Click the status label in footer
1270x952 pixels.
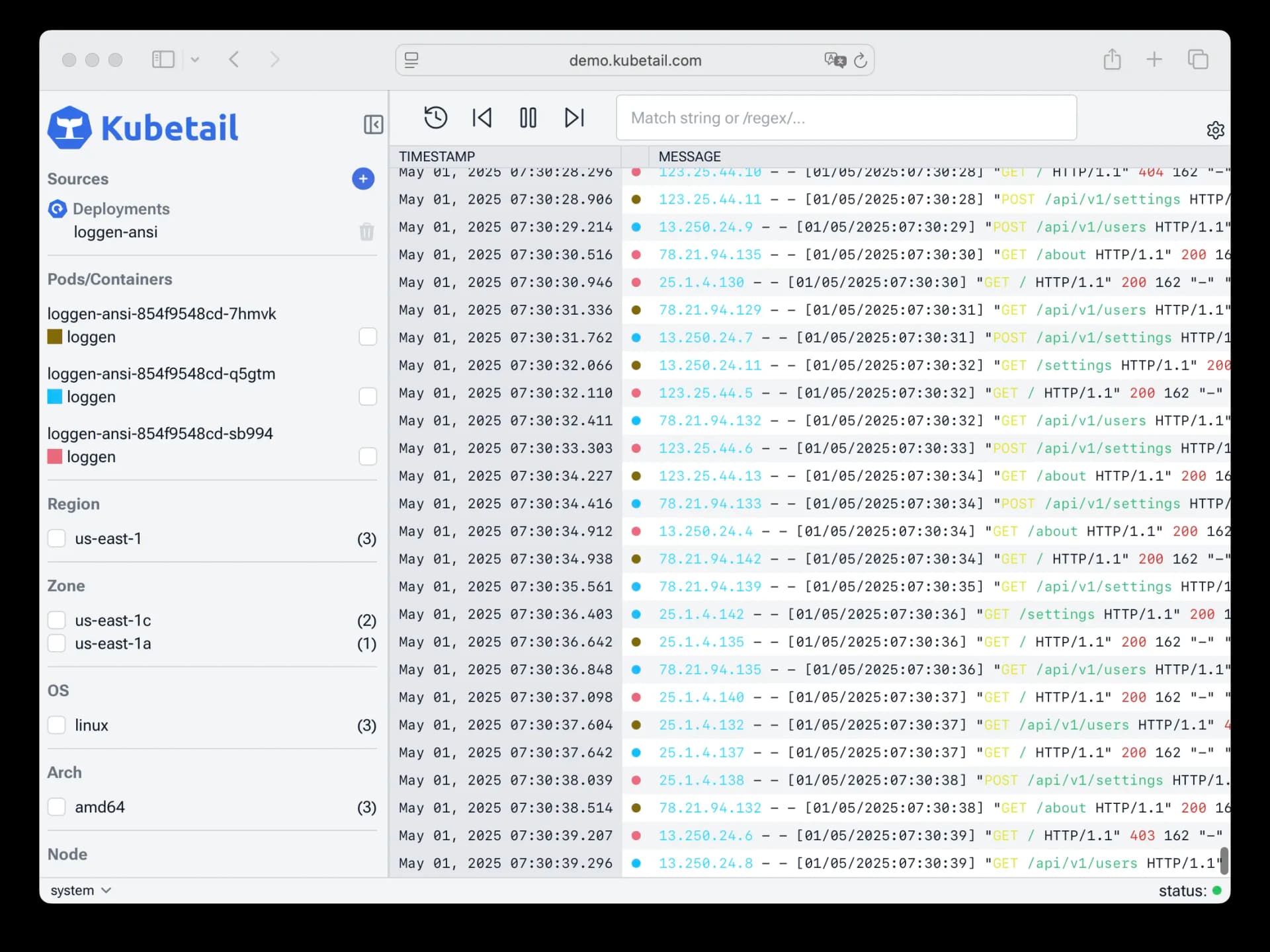pos(1183,891)
